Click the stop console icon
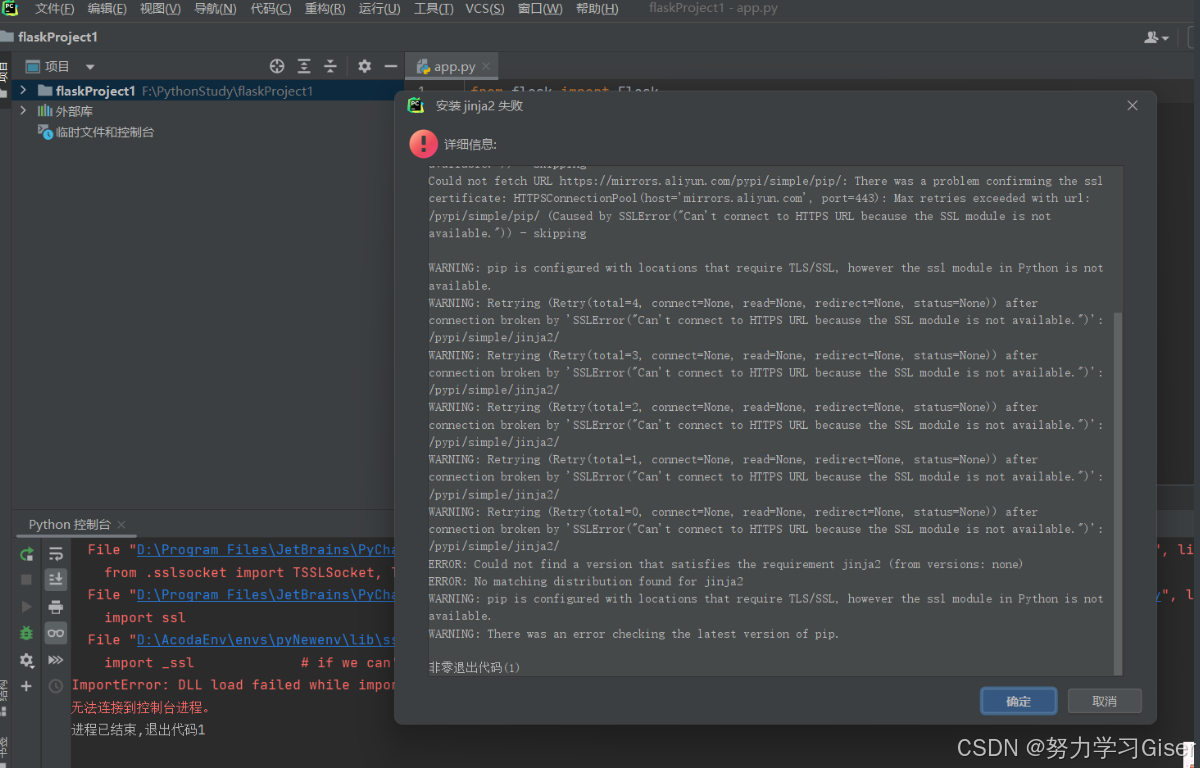The image size is (1200, 768). [x=27, y=580]
